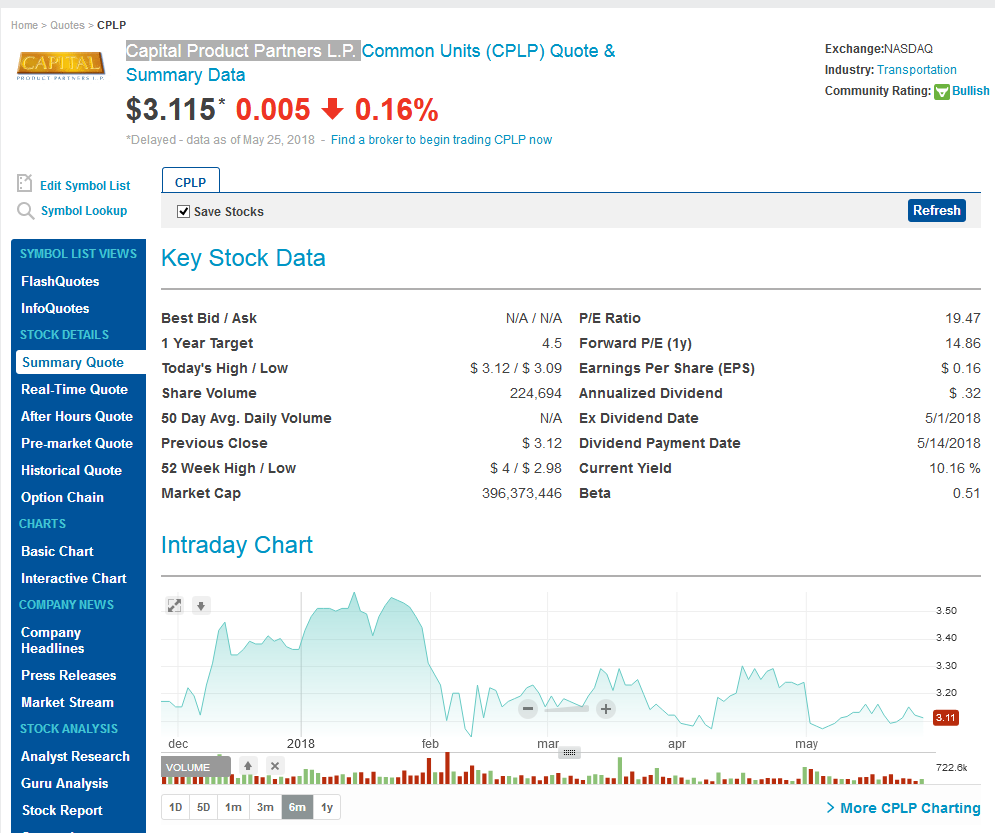Open Guru Analysis in sidebar
The image size is (995, 833).
coord(64,784)
